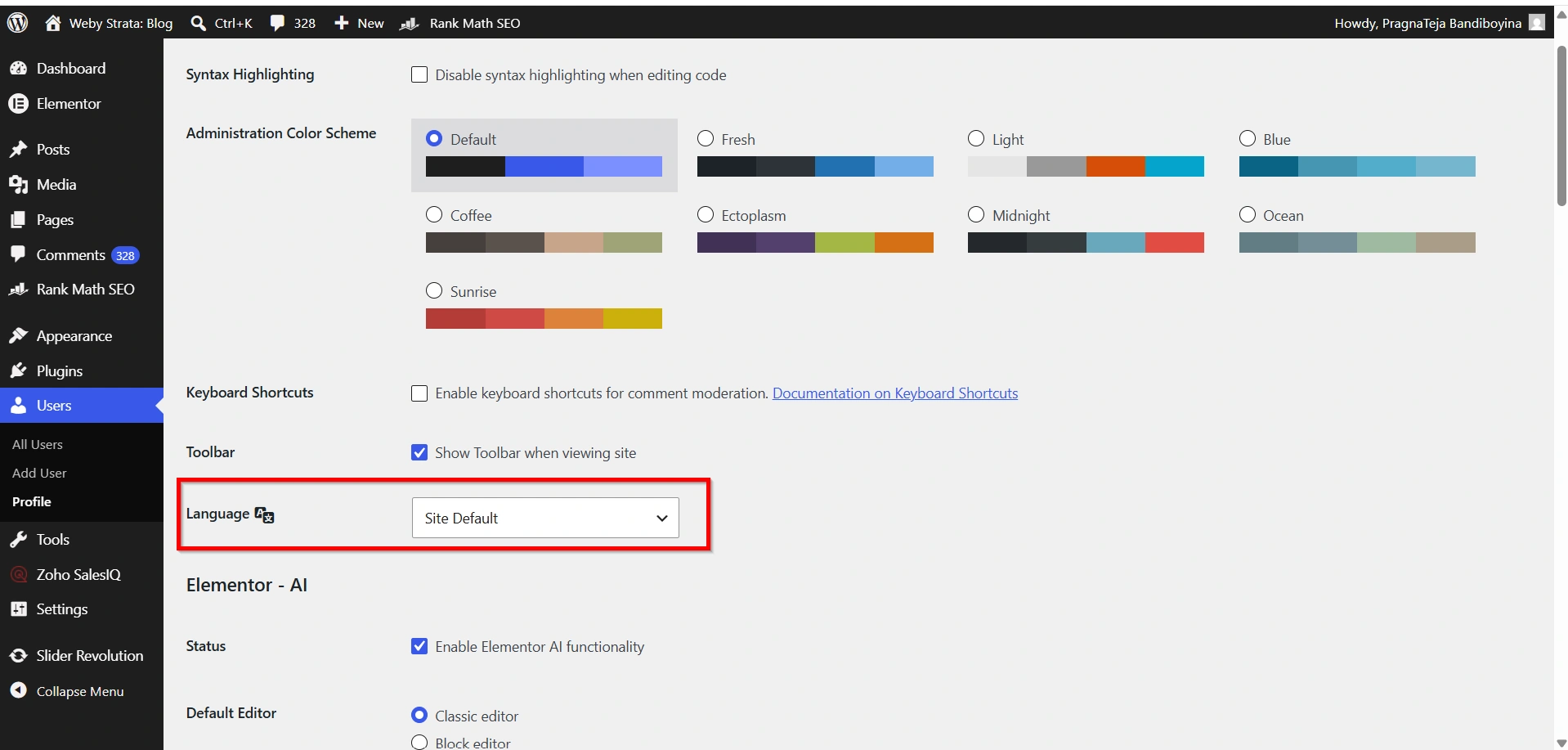
Task: Click the plus icon next to New
Action: [342, 23]
